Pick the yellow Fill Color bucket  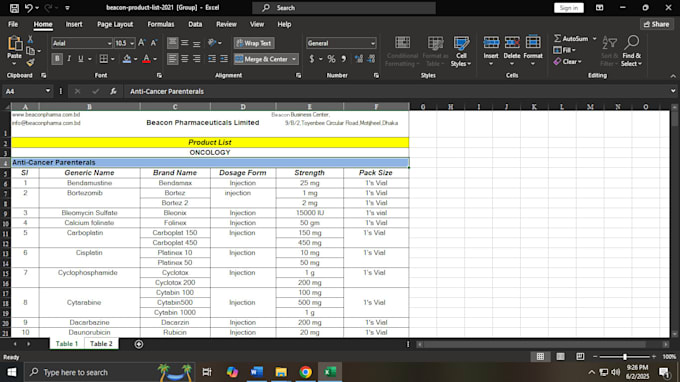click(x=127, y=59)
